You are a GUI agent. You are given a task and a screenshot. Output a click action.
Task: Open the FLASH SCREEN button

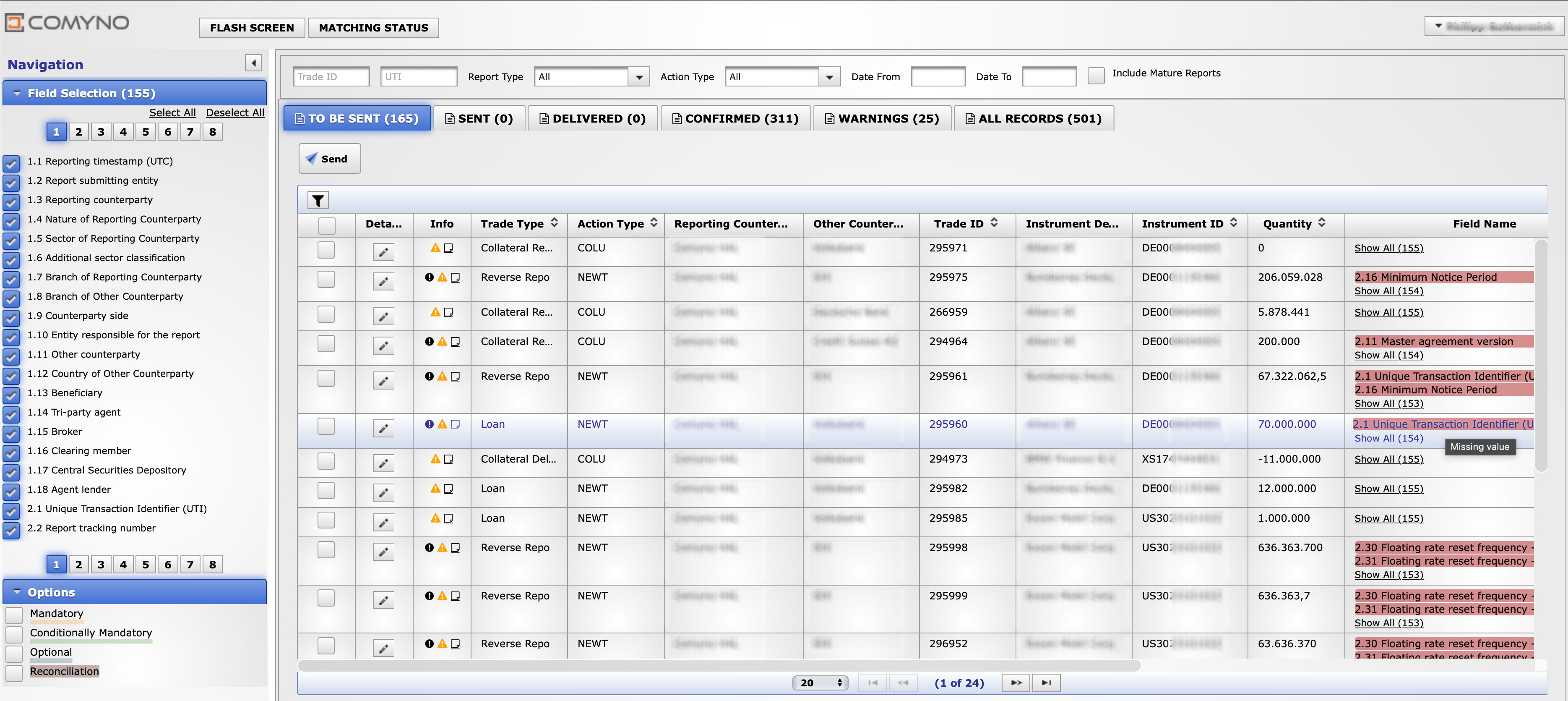(x=252, y=27)
